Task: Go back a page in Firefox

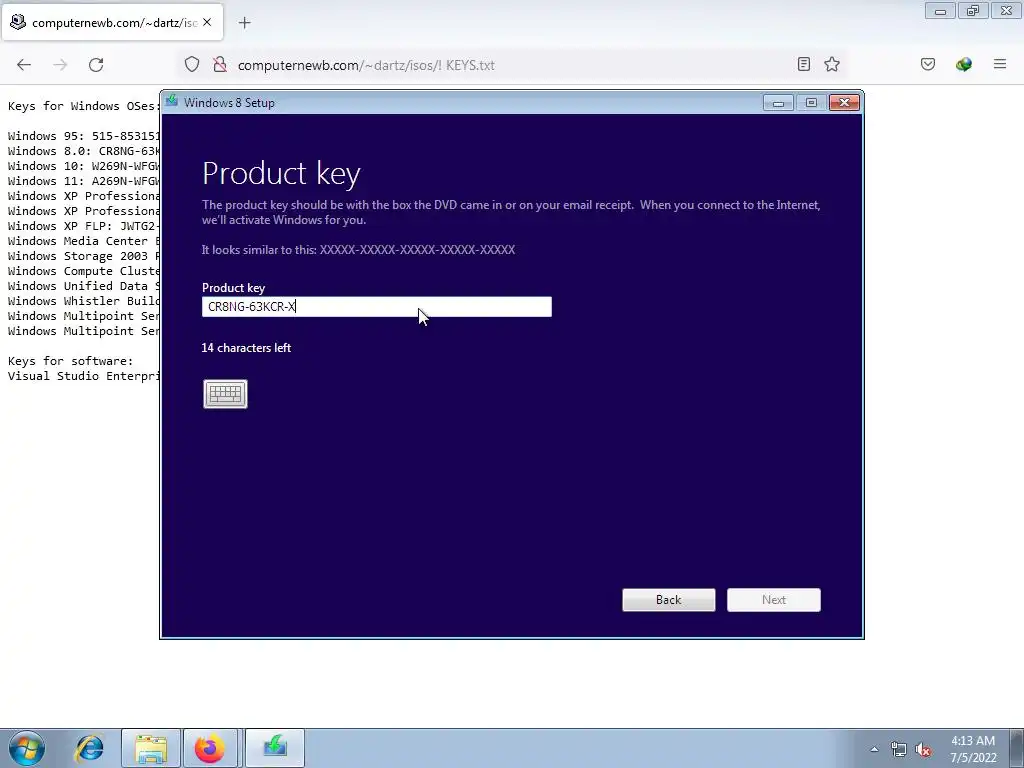Action: coord(24,65)
